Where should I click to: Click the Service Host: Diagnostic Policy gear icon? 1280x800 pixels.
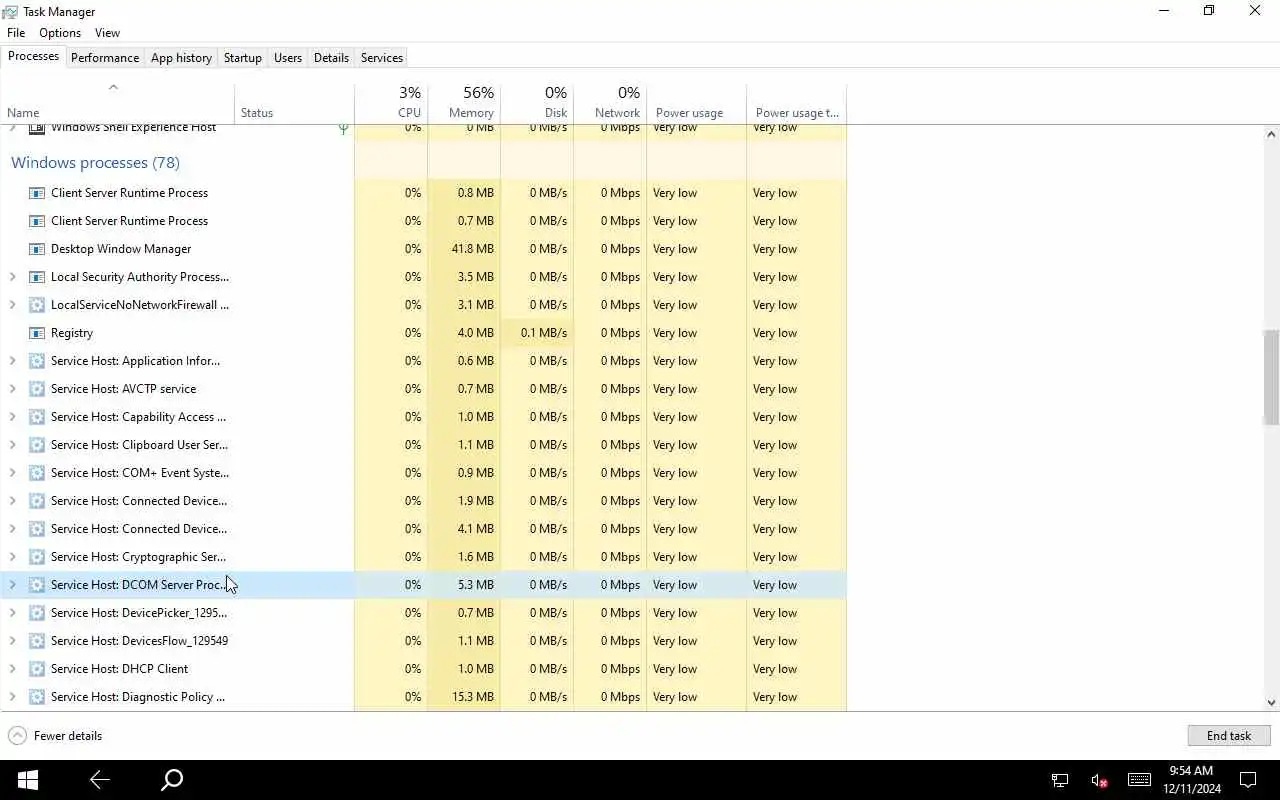pos(37,697)
